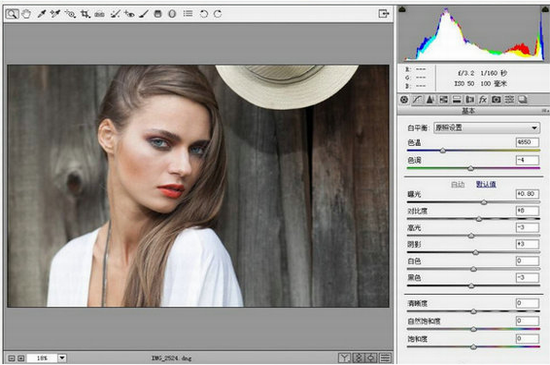Open the 基本 panel options menu

pyautogui.click(x=545, y=111)
